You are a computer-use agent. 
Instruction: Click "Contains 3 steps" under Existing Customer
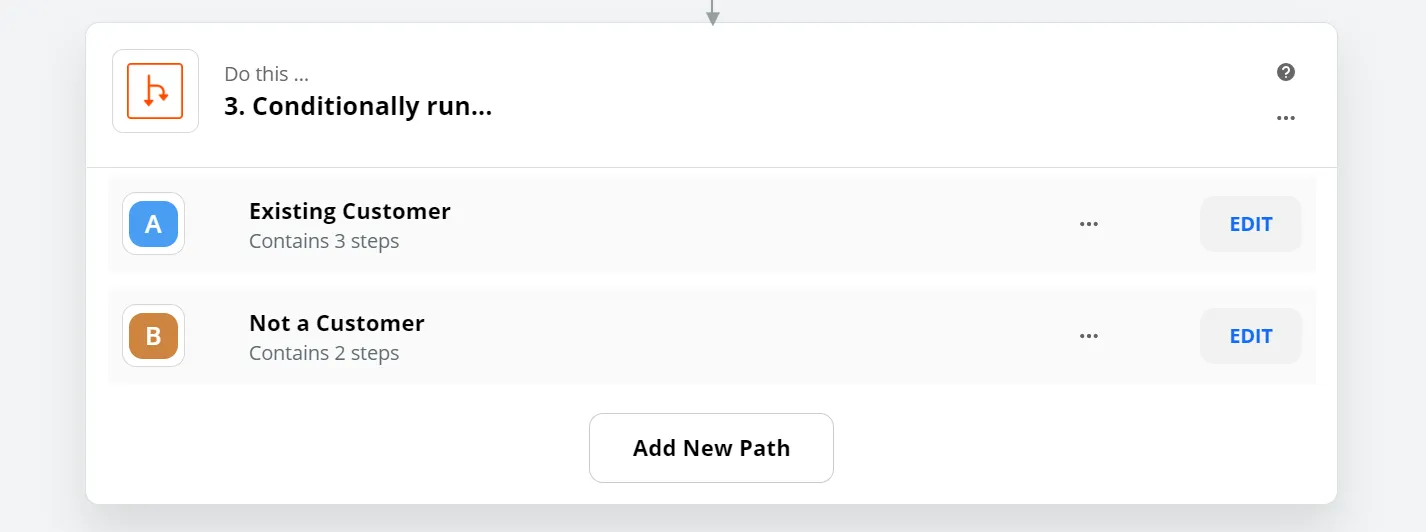[x=323, y=241]
